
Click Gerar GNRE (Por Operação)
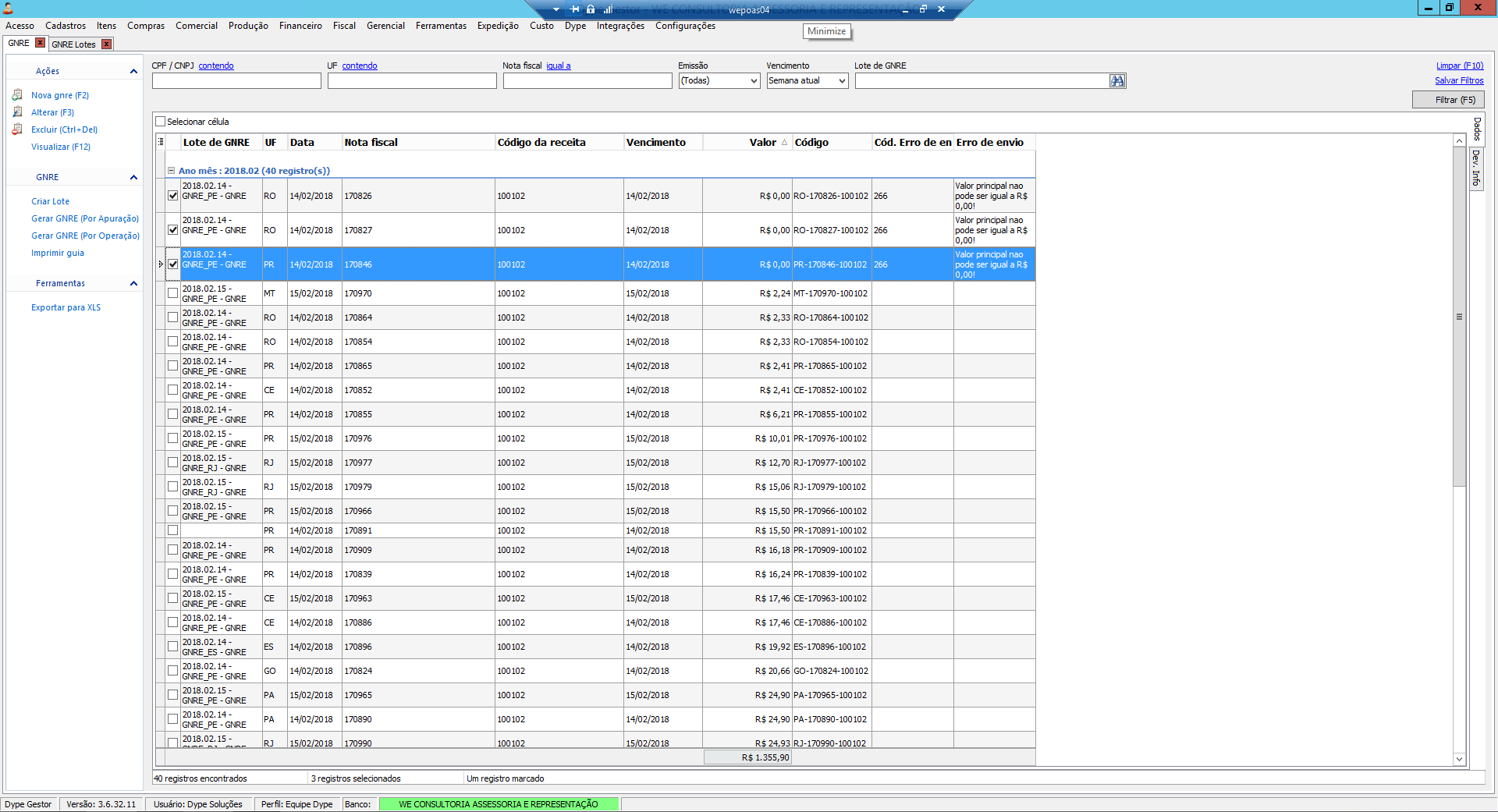point(85,236)
